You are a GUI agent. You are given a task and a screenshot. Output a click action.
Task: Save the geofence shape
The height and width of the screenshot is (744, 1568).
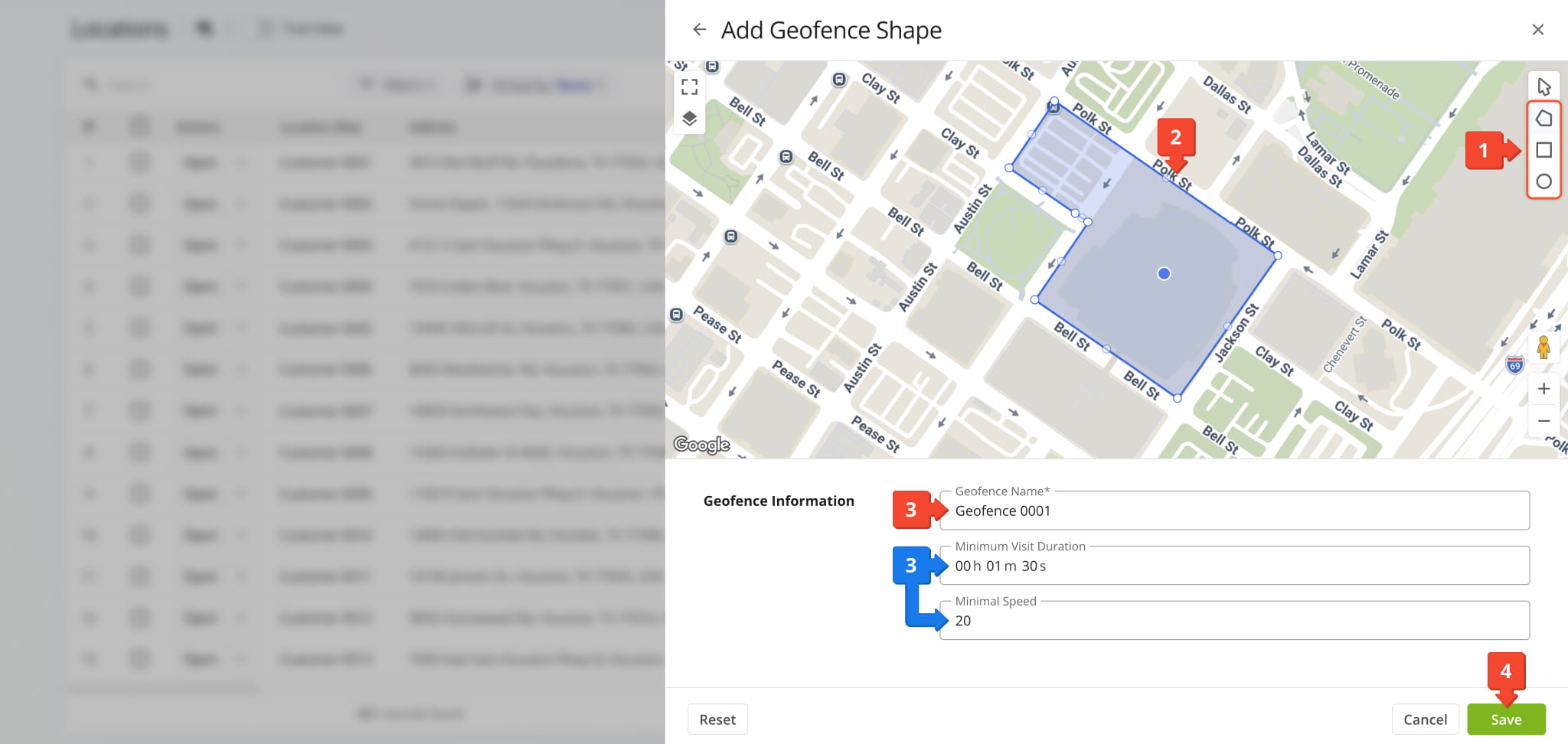coord(1506,720)
